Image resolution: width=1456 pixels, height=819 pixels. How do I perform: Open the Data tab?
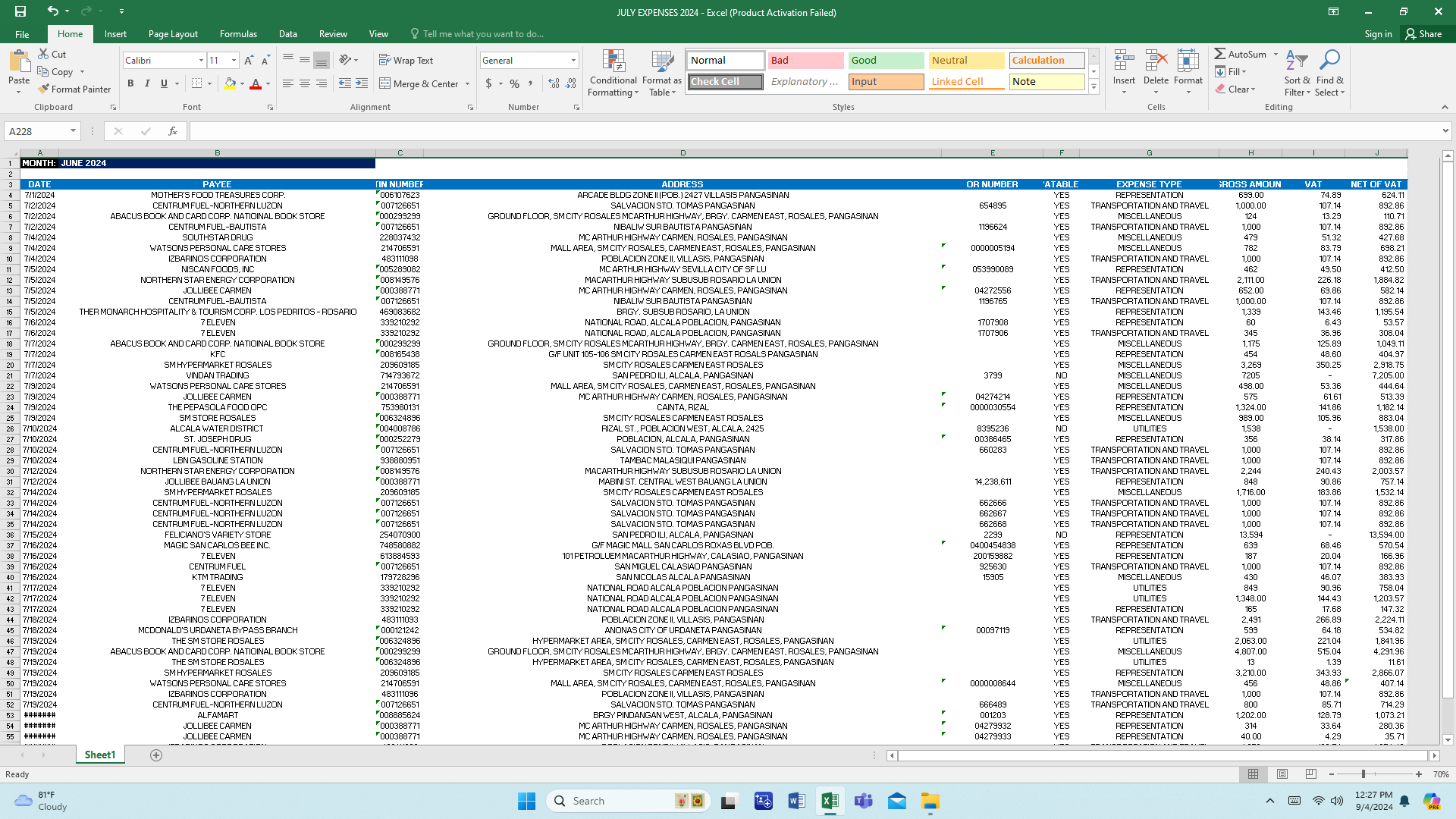click(287, 34)
